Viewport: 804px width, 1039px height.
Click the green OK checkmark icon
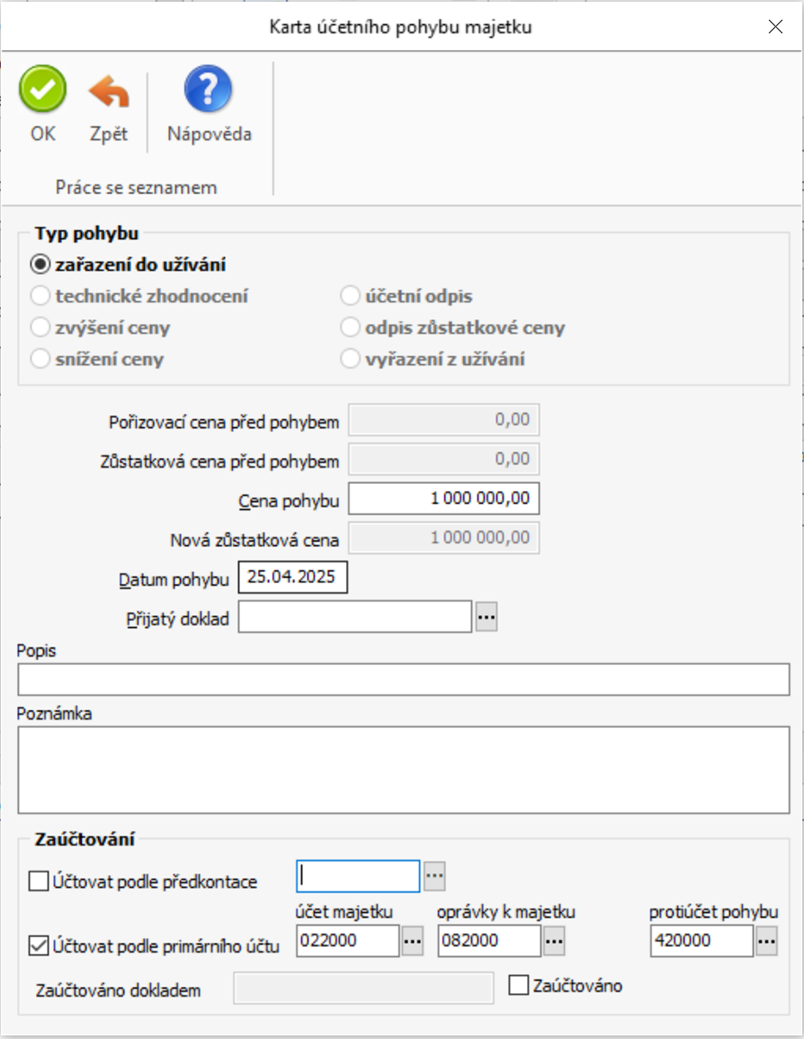[x=43, y=91]
